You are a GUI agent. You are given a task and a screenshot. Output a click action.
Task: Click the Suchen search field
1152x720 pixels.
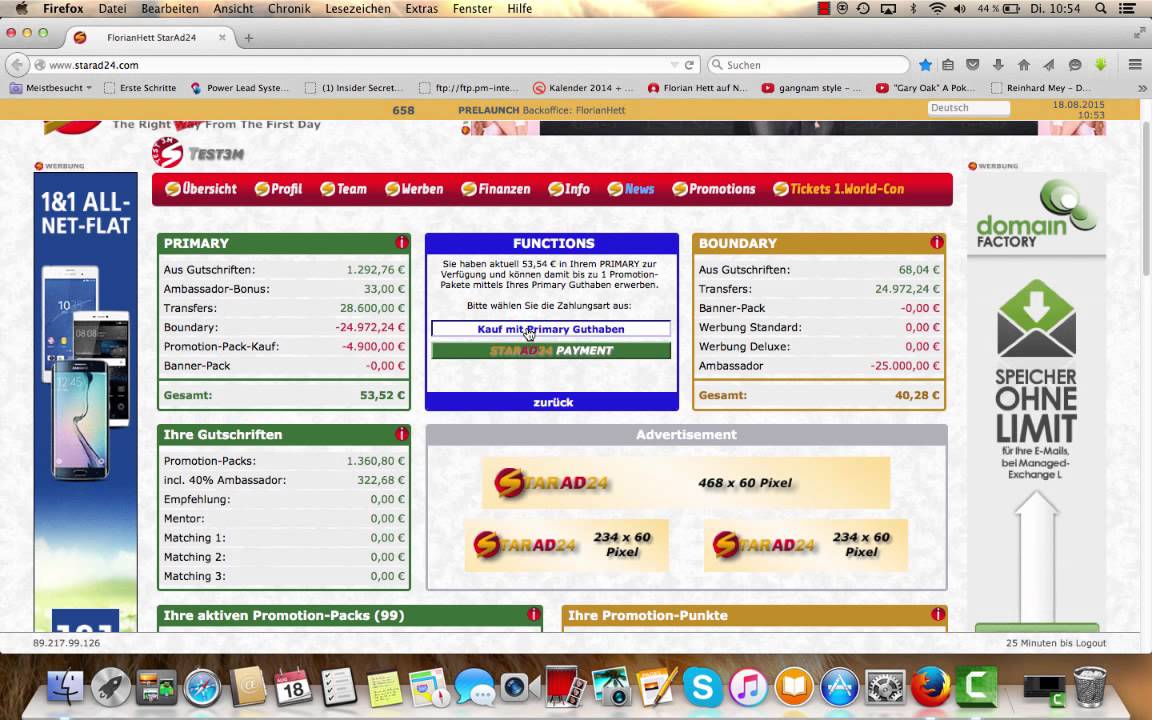808,65
